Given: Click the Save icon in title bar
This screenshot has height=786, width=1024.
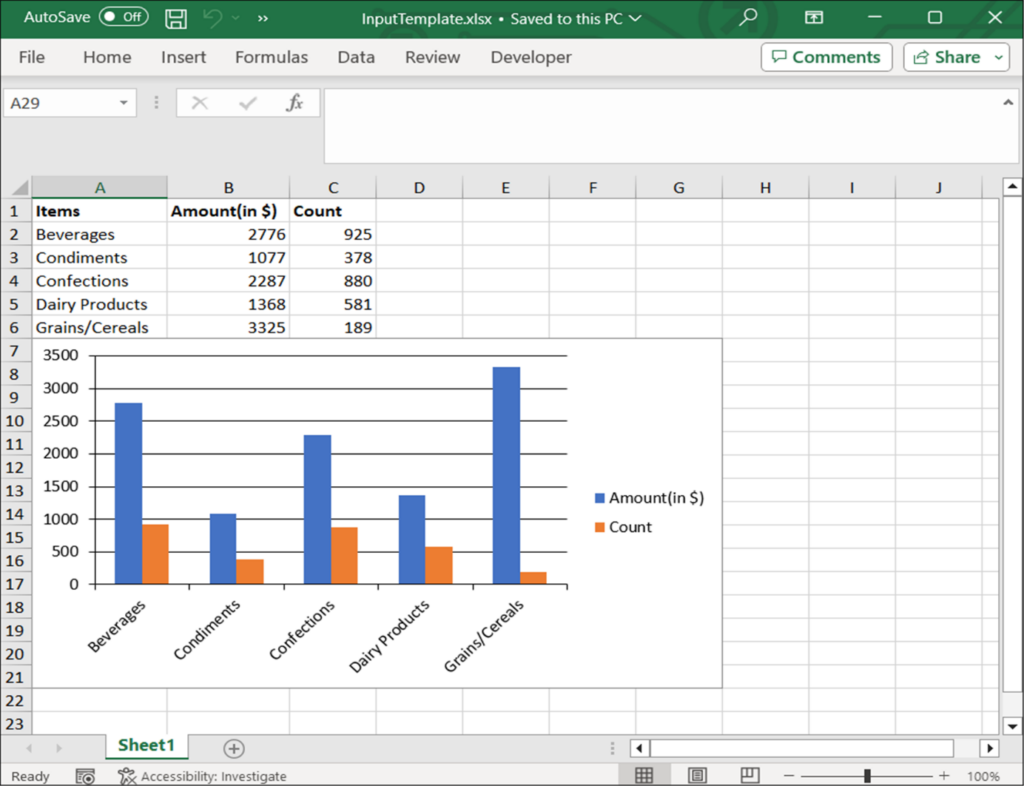Looking at the screenshot, I should pos(176,18).
